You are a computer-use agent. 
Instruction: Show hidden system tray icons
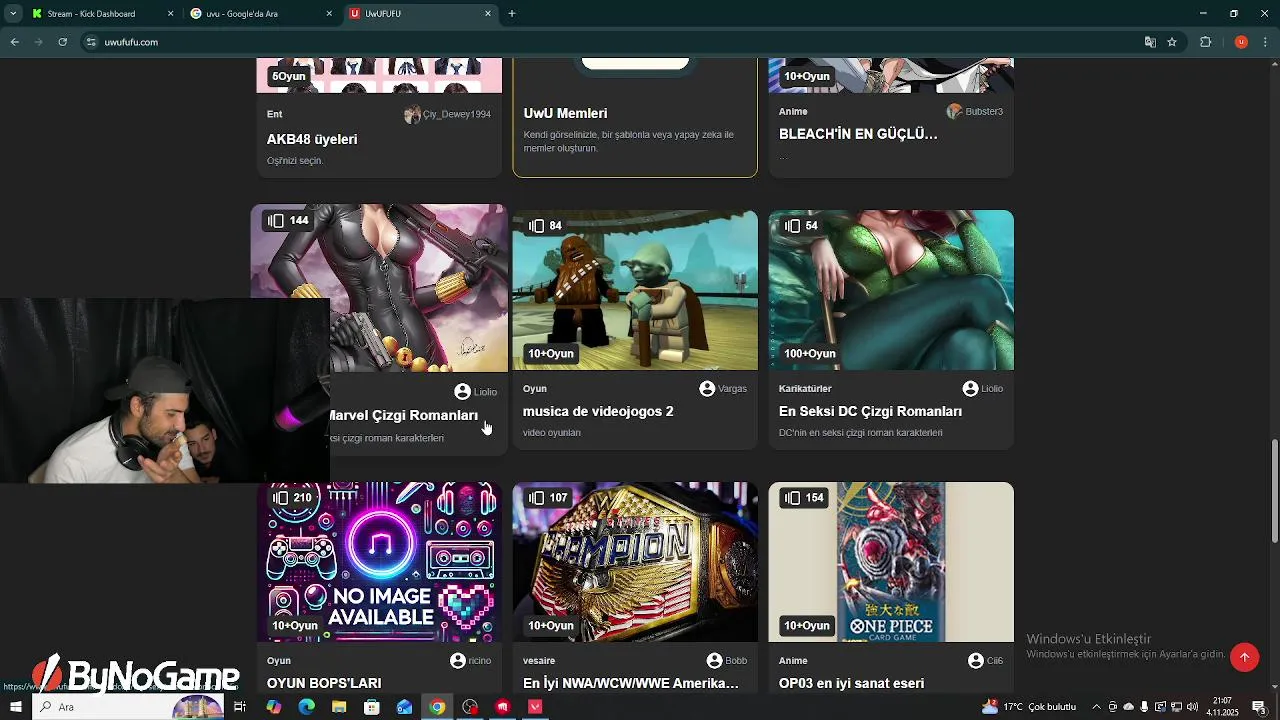click(x=1097, y=707)
